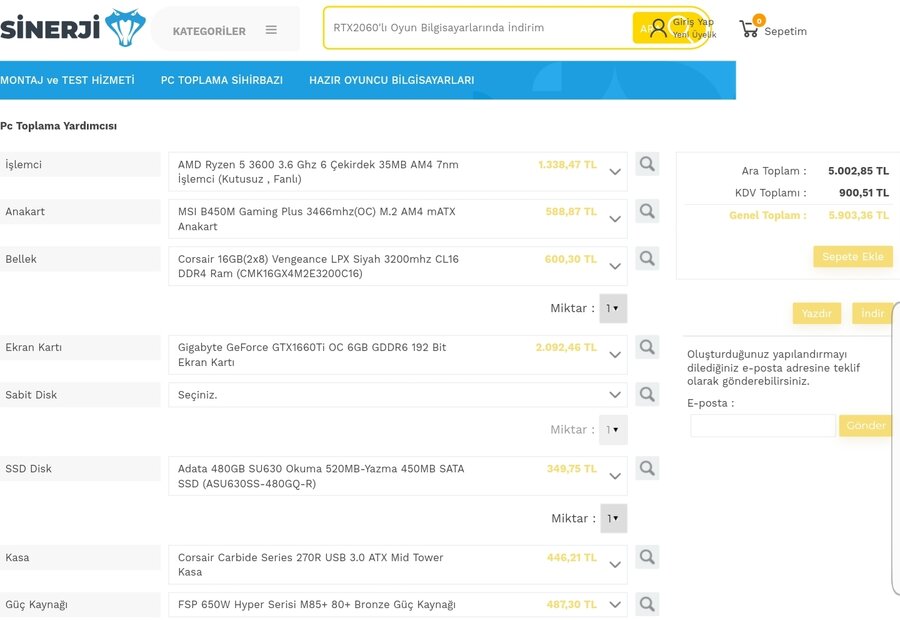Viewport: 900px width, 620px height.
Task: Open PC Toplama Sihirbazı menu item
Action: click(x=222, y=80)
